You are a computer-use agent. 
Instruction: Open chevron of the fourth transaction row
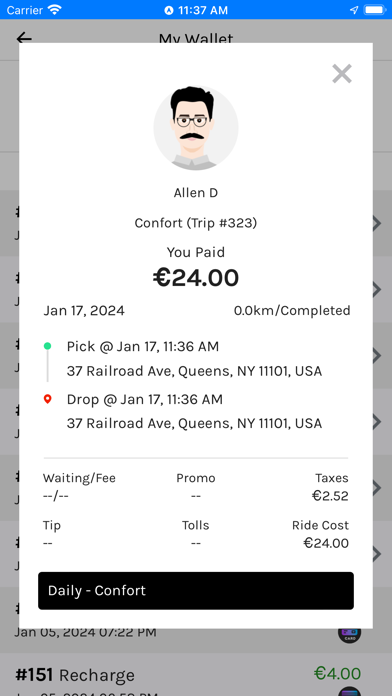377,421
